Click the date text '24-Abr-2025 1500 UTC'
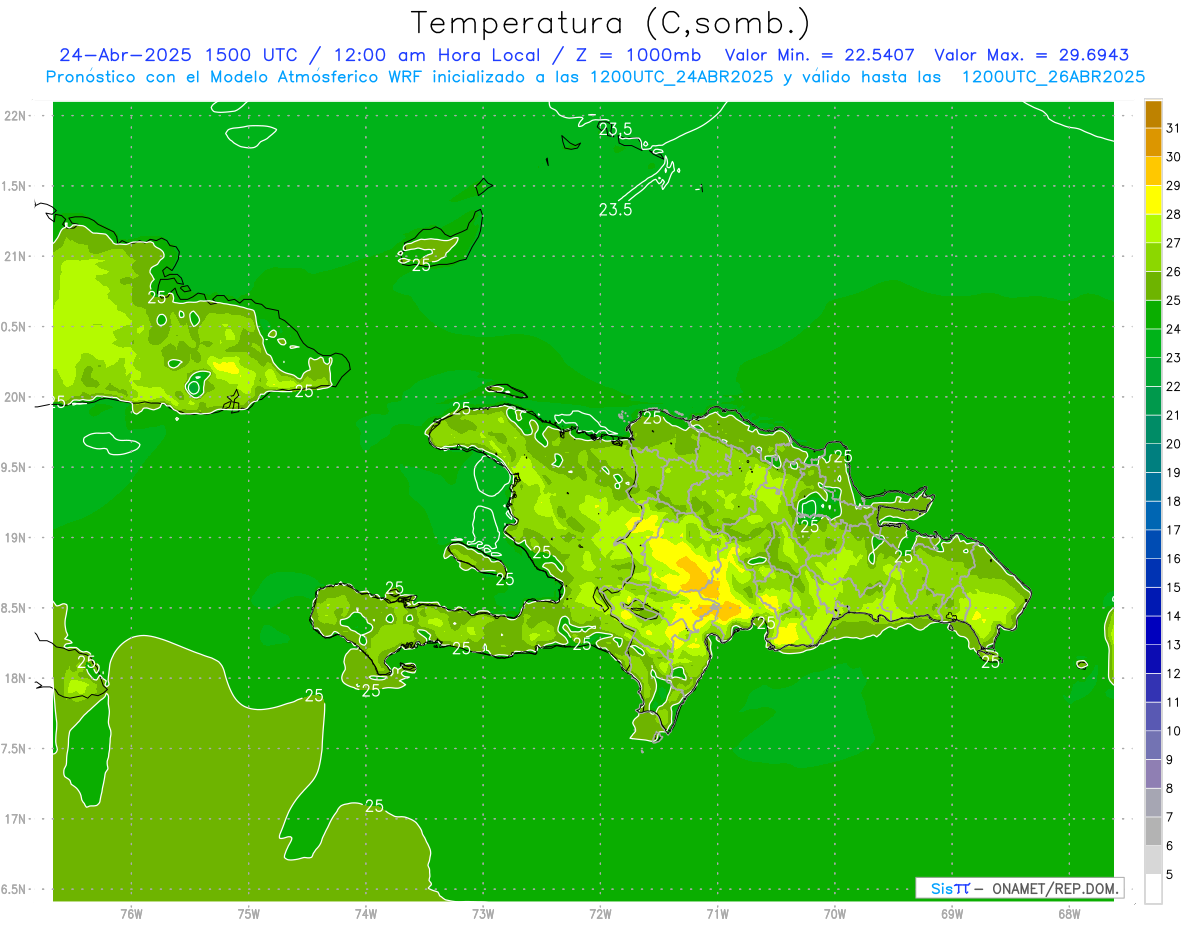The image size is (1200, 927). click(x=183, y=55)
